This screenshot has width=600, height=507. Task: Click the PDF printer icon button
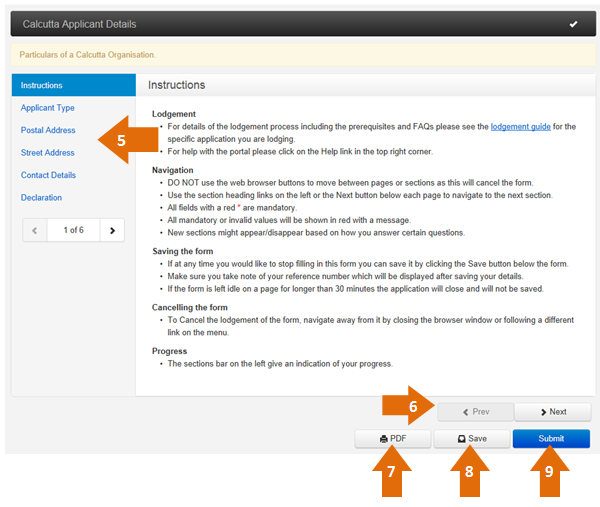pyautogui.click(x=393, y=439)
